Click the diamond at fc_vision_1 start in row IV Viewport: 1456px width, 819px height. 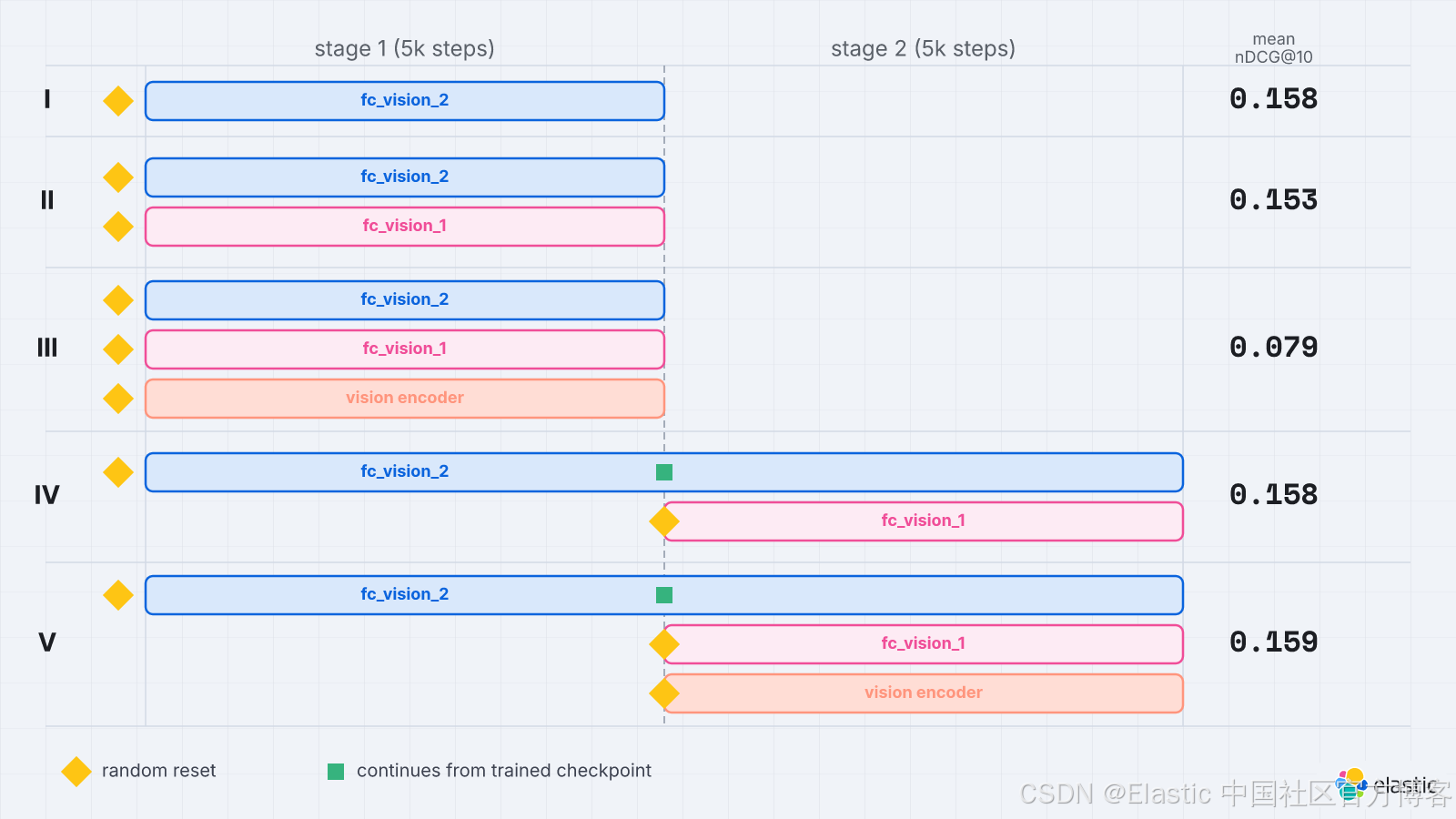pos(664,521)
